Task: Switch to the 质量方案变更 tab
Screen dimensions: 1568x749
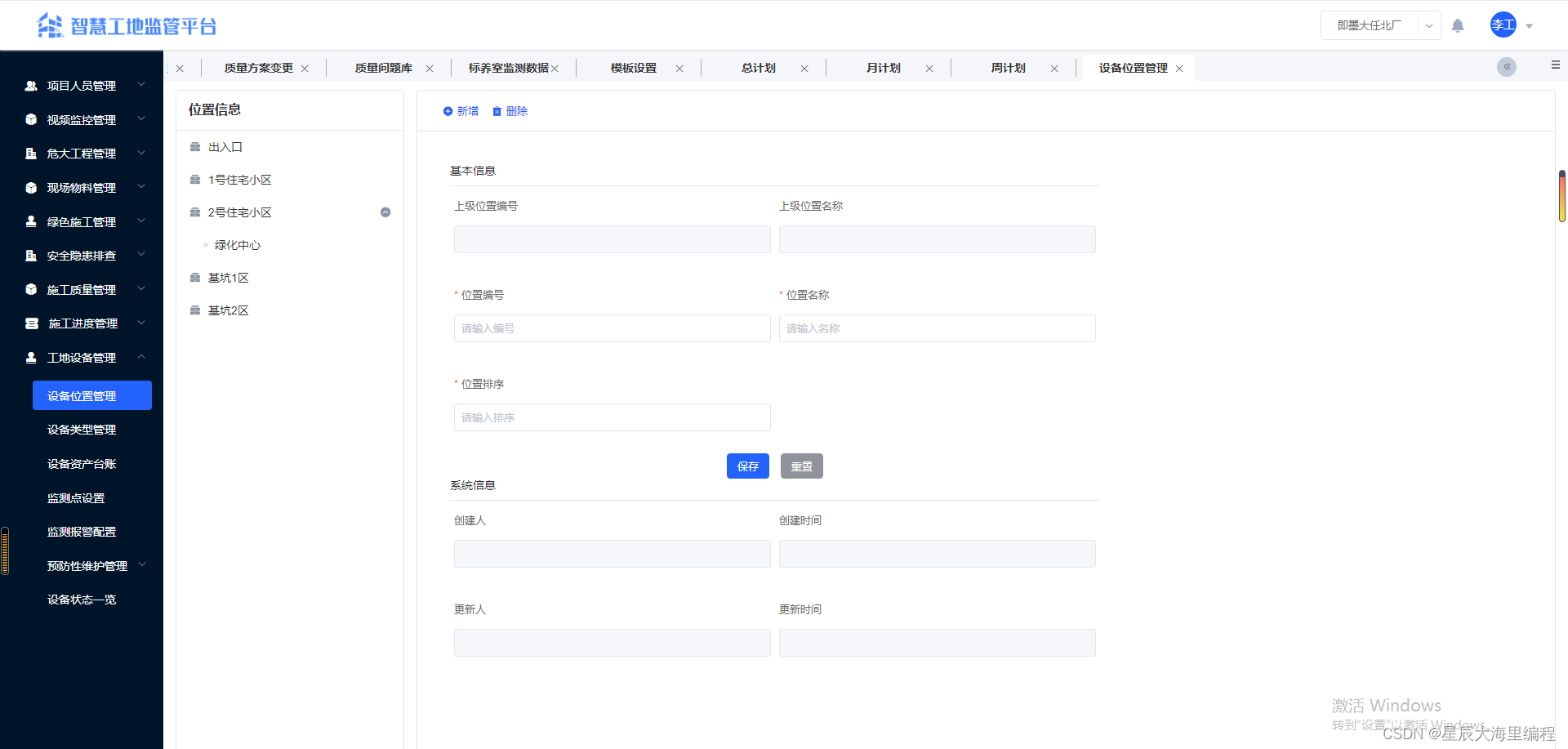Action: [x=258, y=68]
